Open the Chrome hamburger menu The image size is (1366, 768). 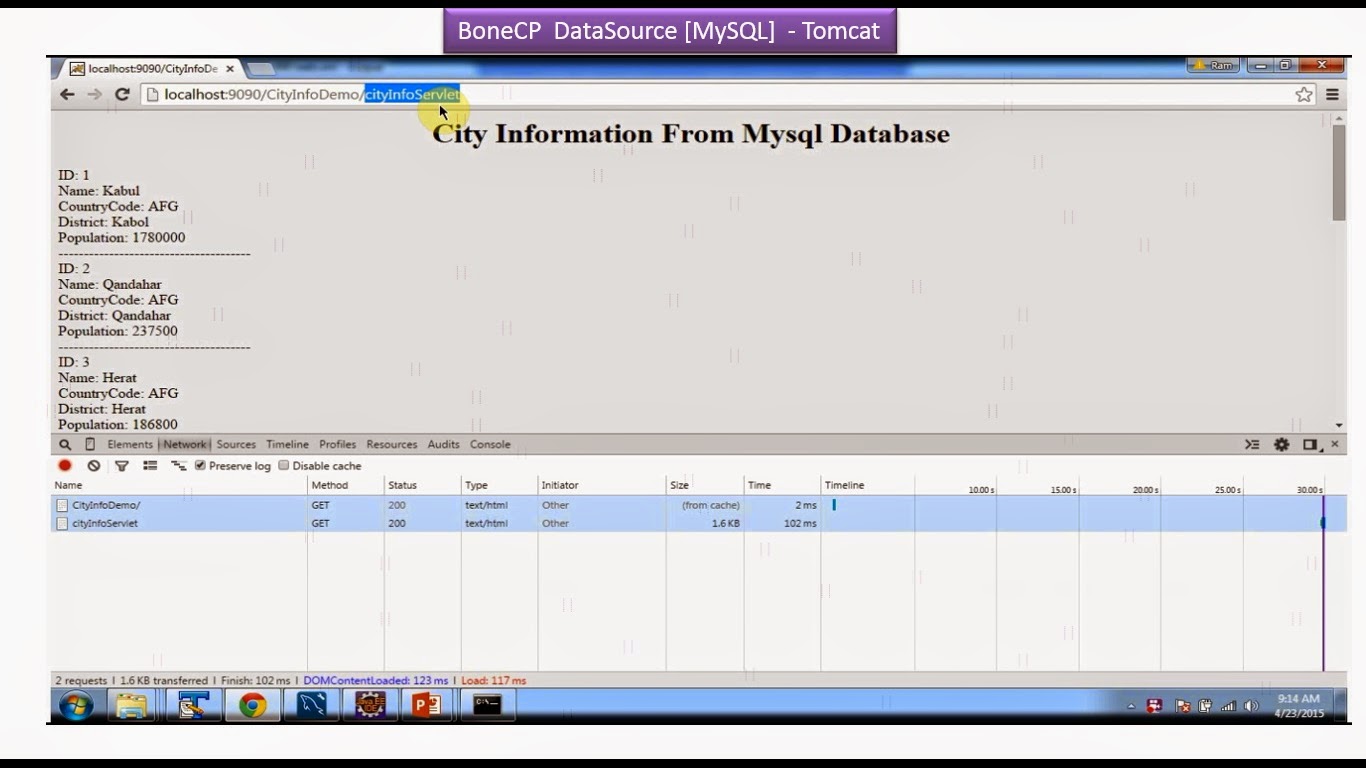click(1332, 94)
